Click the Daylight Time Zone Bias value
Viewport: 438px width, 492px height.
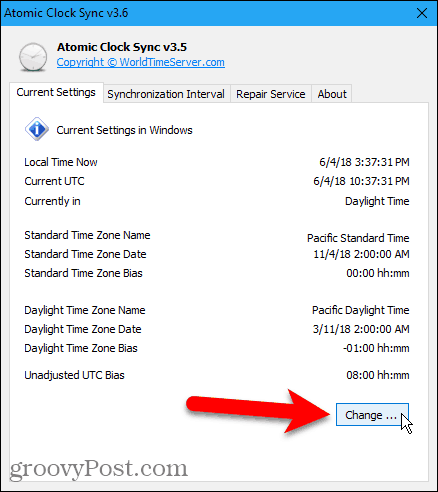(x=376, y=348)
